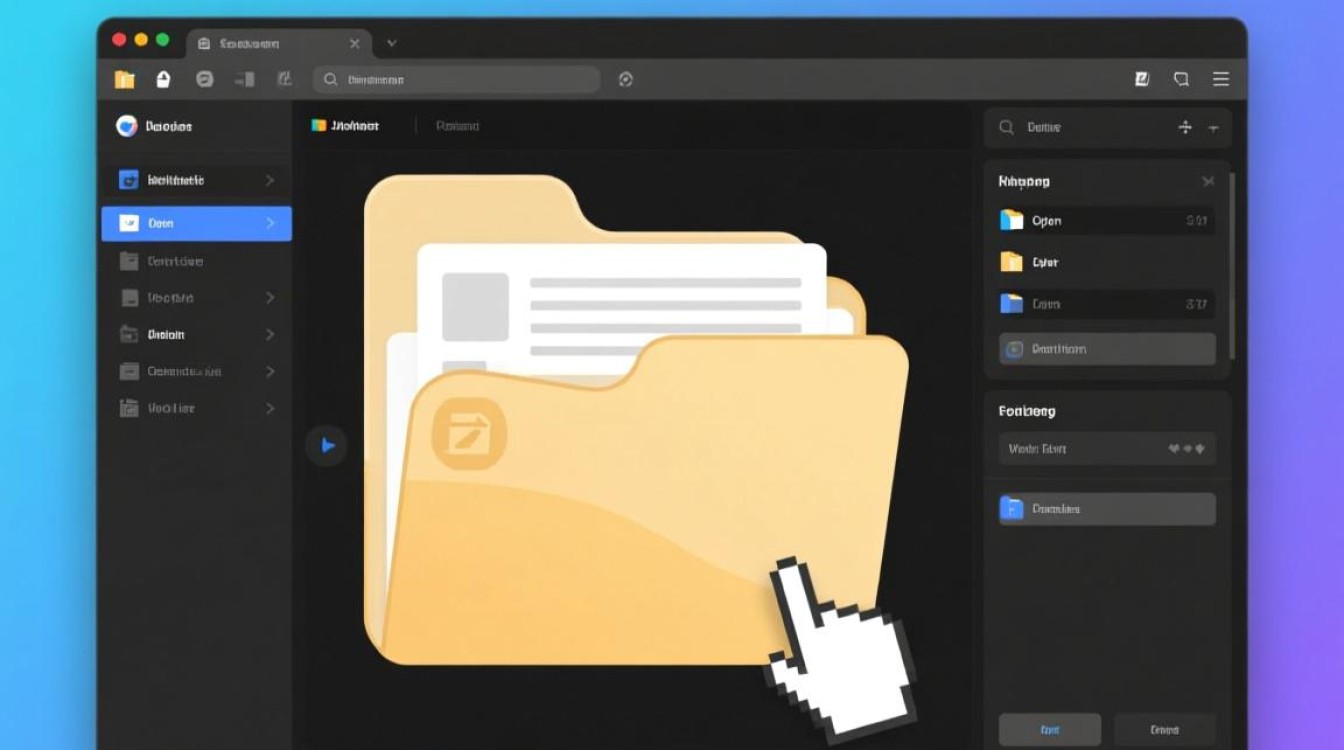Click the speech bubble icon at top right
1344x750 pixels.
pyautogui.click(x=1181, y=80)
